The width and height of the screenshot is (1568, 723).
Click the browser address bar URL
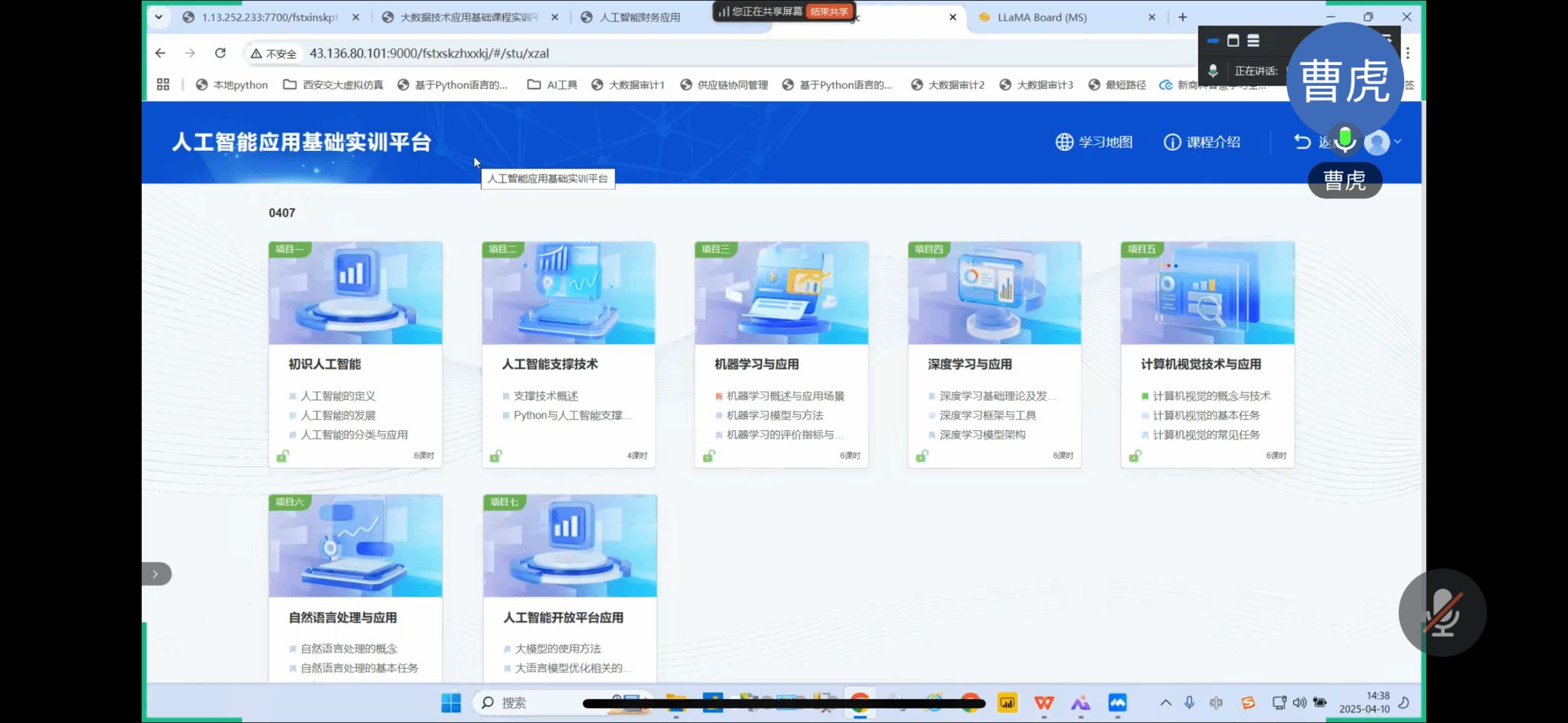[429, 54]
